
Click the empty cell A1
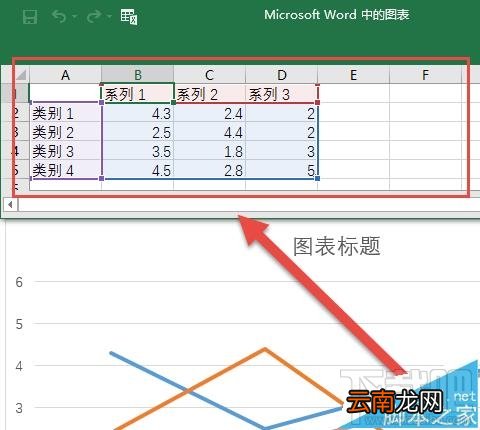65,94
